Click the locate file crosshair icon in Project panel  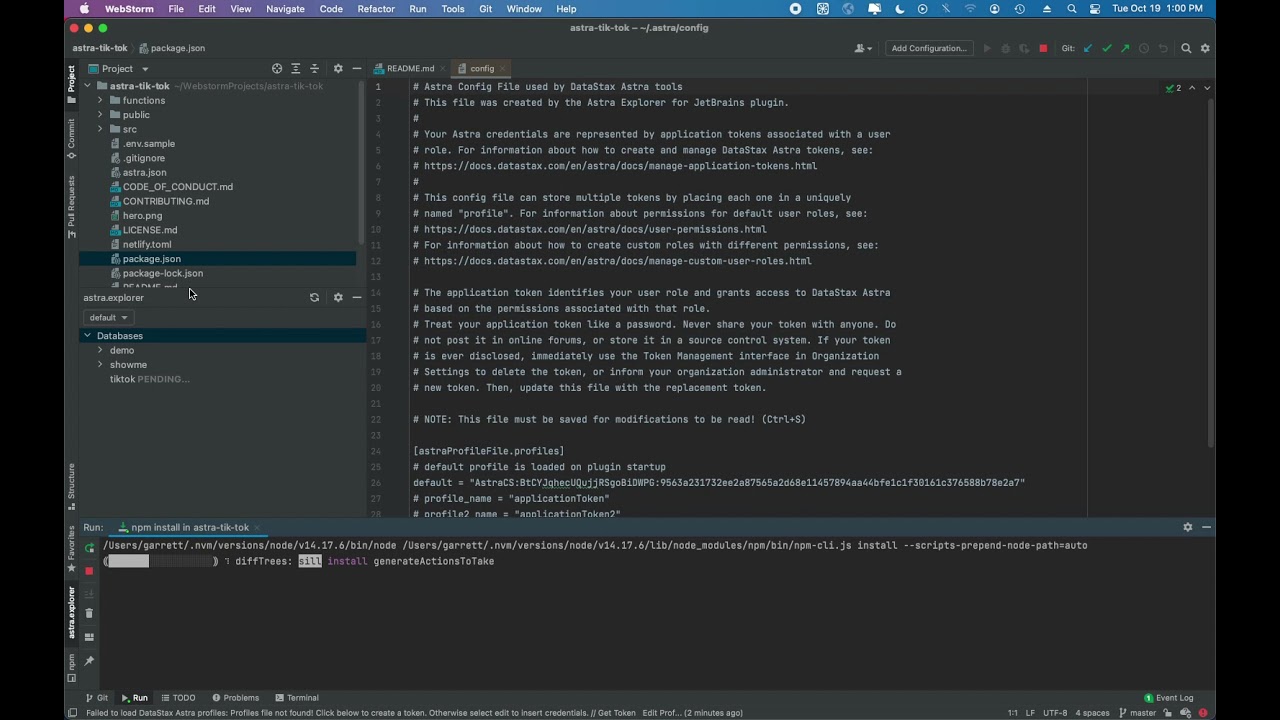pyautogui.click(x=277, y=69)
